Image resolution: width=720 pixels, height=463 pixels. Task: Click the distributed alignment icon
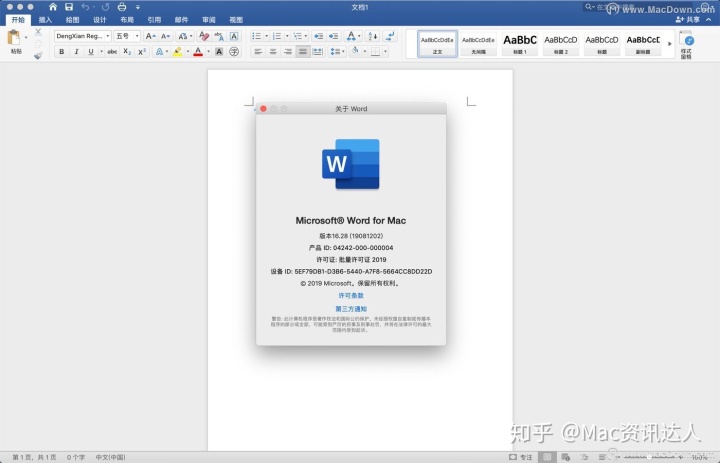coord(317,52)
